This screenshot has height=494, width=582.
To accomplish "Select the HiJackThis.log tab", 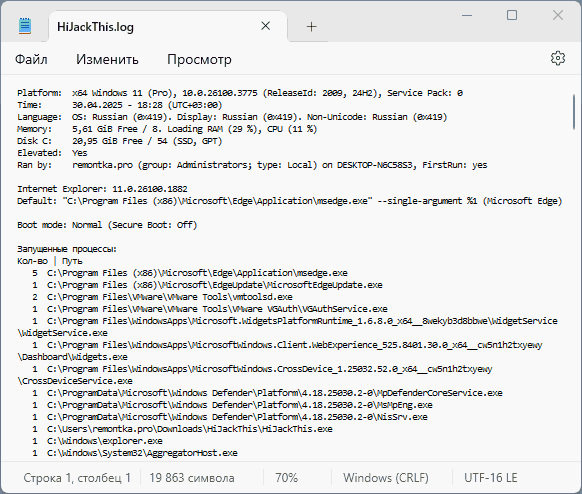I will [168, 27].
